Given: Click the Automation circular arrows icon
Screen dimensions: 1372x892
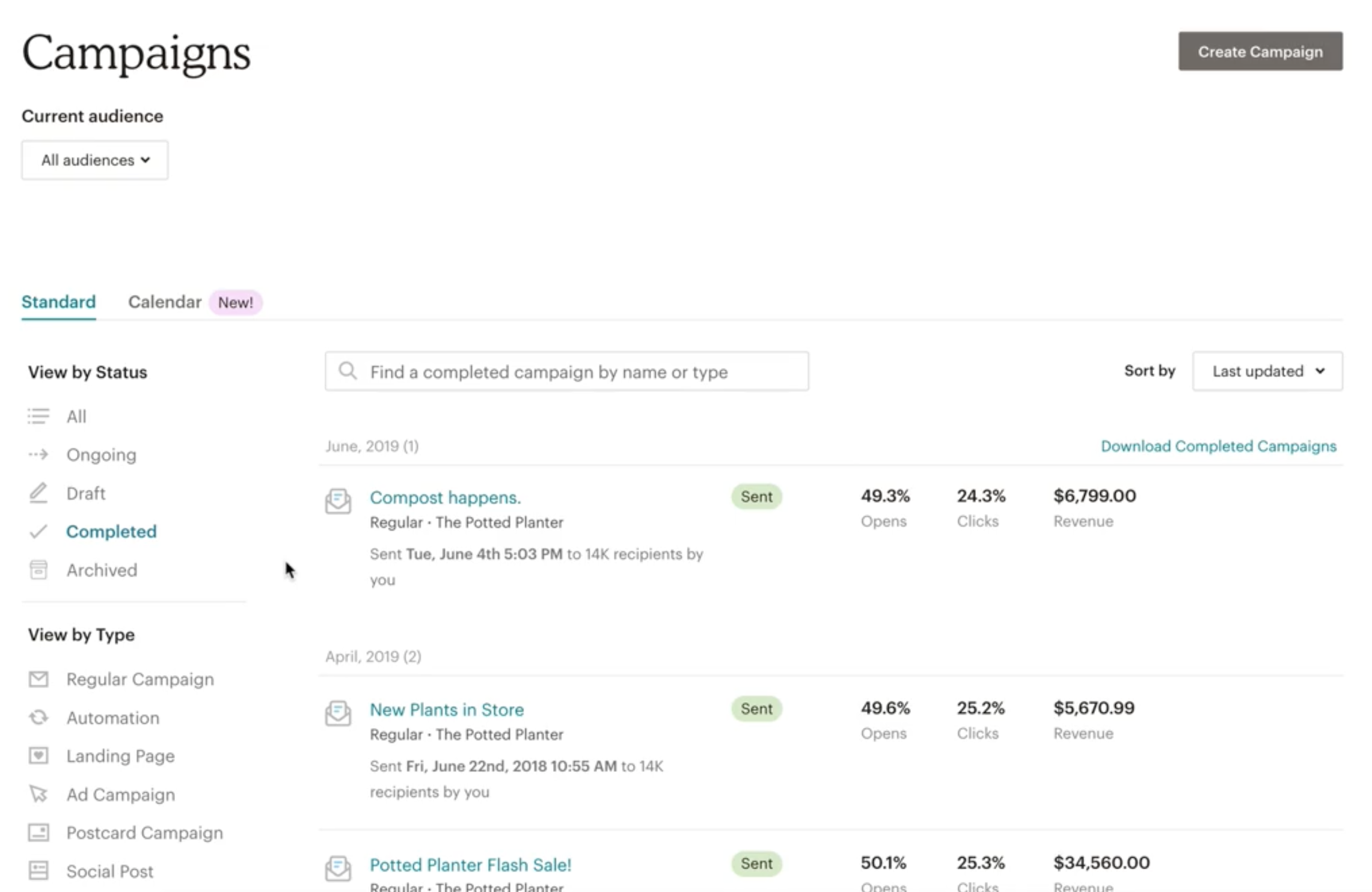Looking at the screenshot, I should 38,717.
